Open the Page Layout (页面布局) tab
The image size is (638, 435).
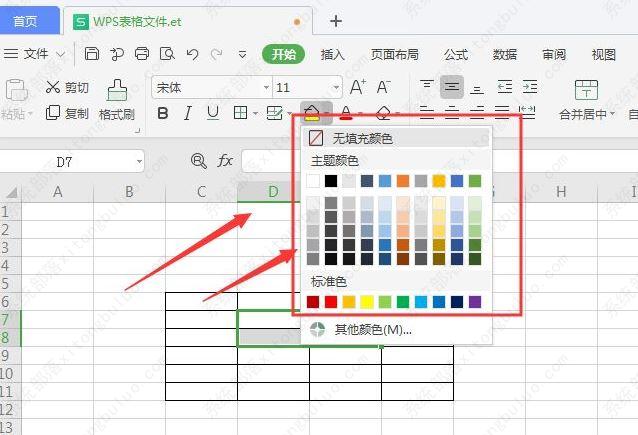coord(394,54)
